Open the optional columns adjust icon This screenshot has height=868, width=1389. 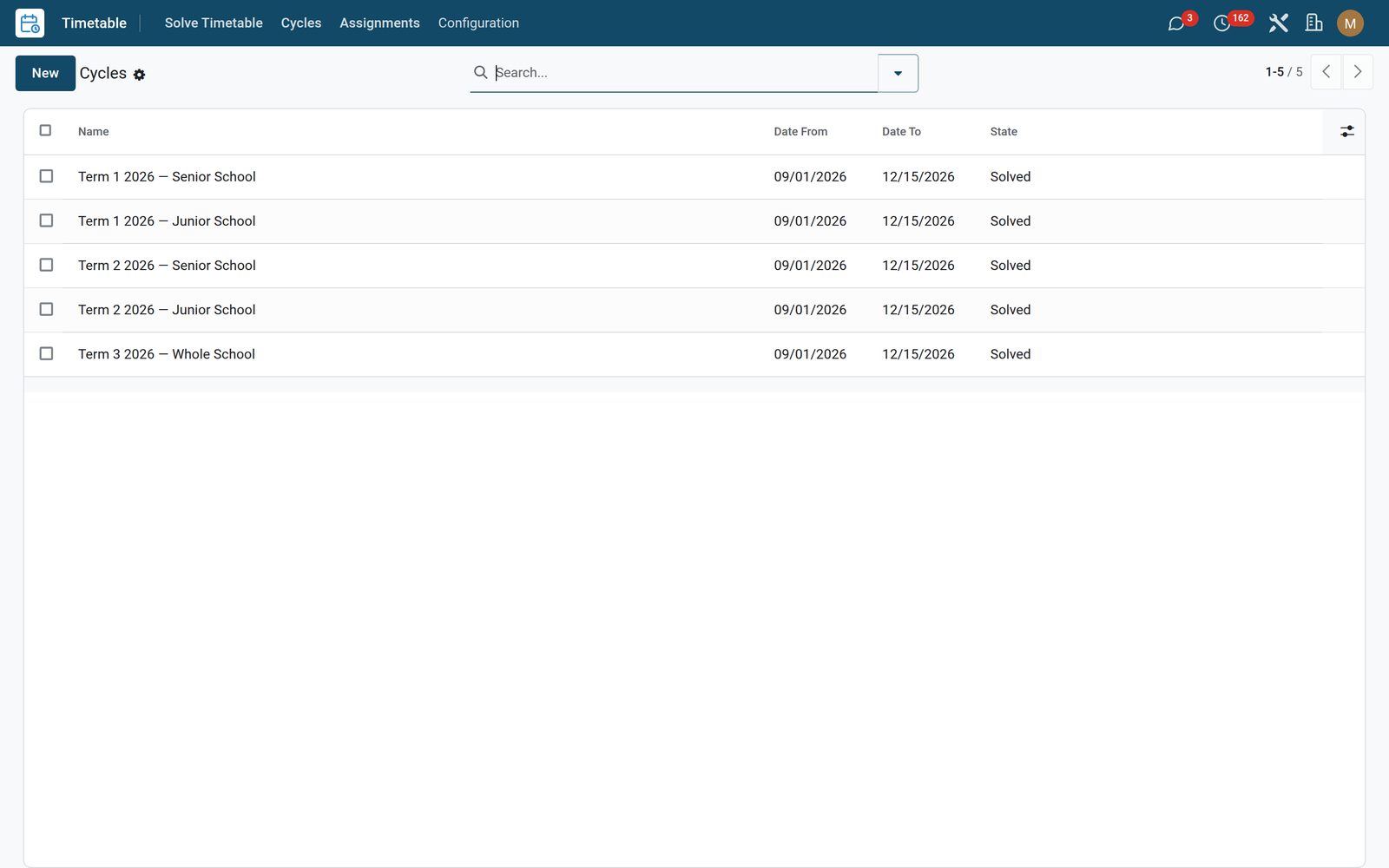1346,132
